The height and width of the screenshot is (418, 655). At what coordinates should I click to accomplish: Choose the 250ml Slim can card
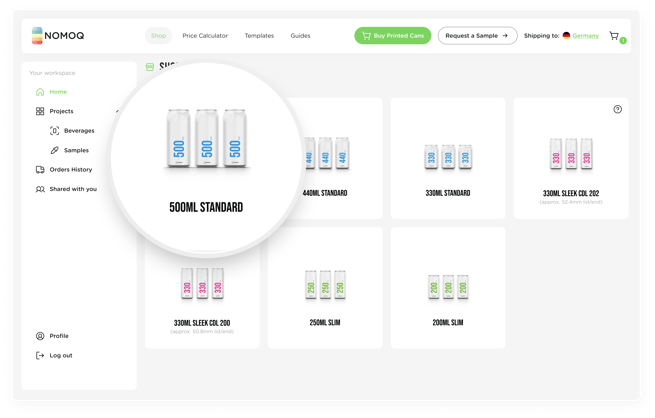tap(325, 288)
